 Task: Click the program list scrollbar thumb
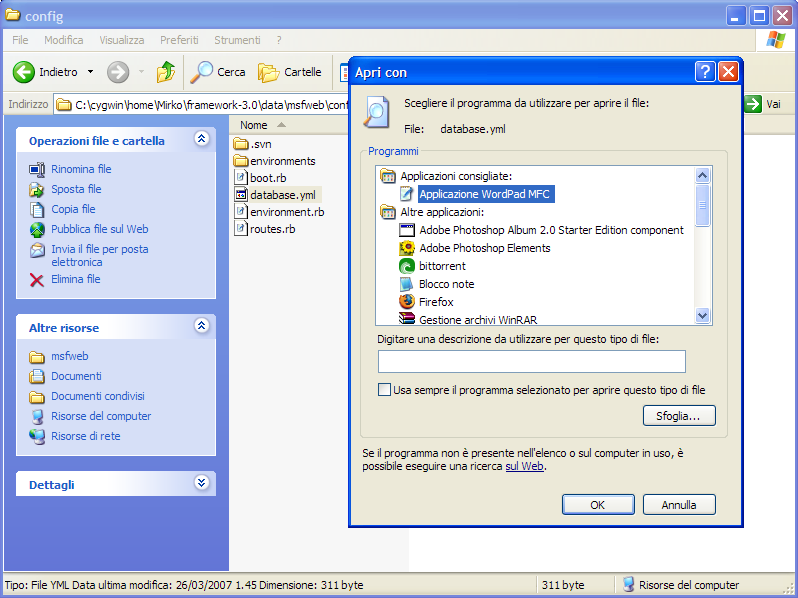[702, 205]
